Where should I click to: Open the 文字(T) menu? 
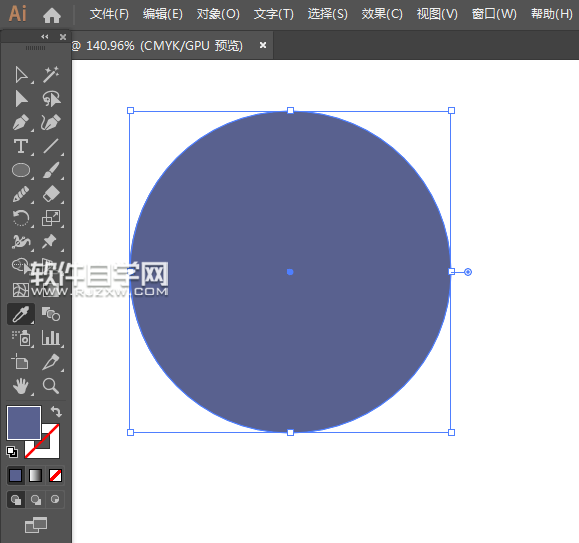click(x=274, y=14)
